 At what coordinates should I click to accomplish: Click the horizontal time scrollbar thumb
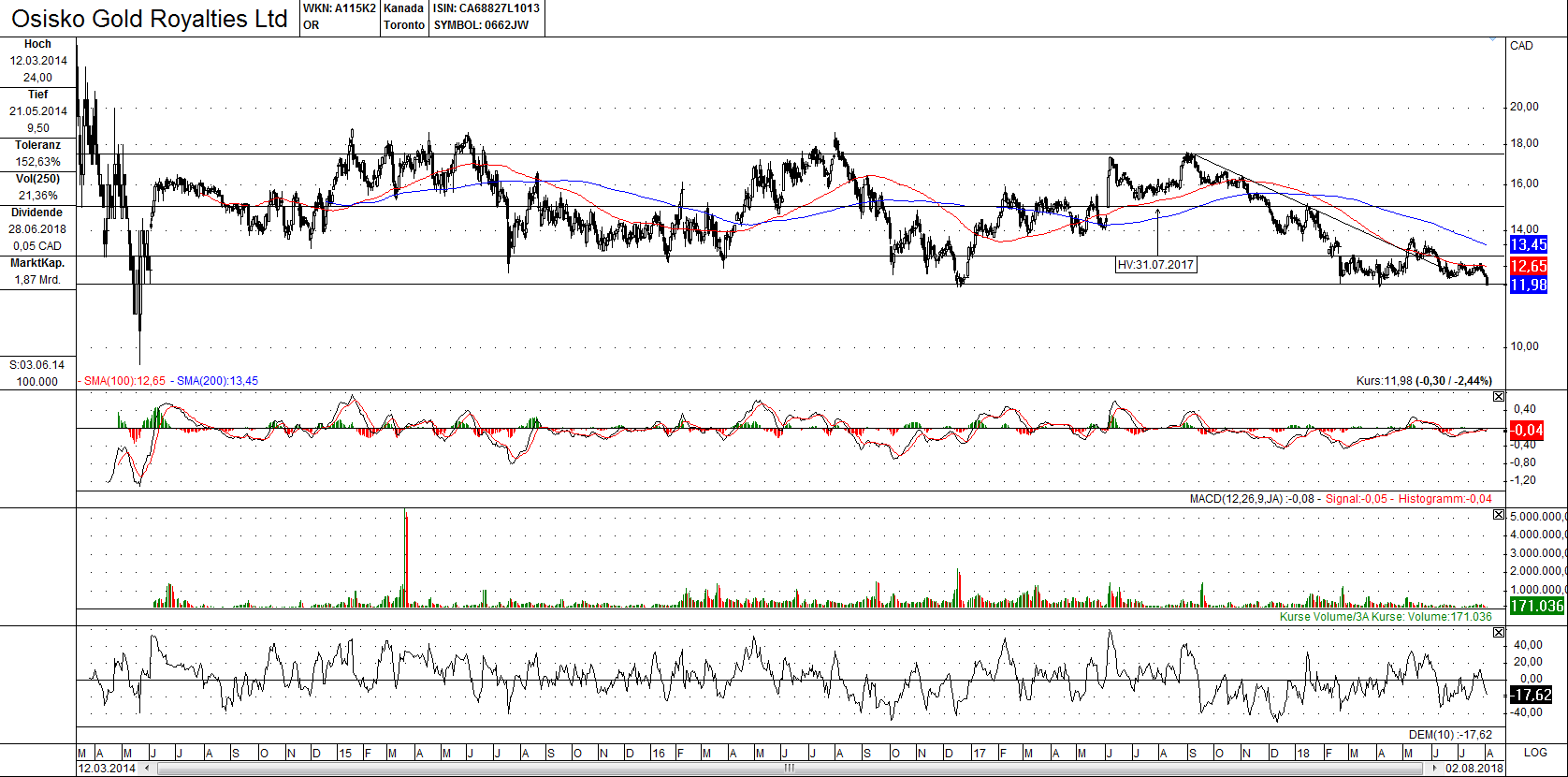pos(791,769)
